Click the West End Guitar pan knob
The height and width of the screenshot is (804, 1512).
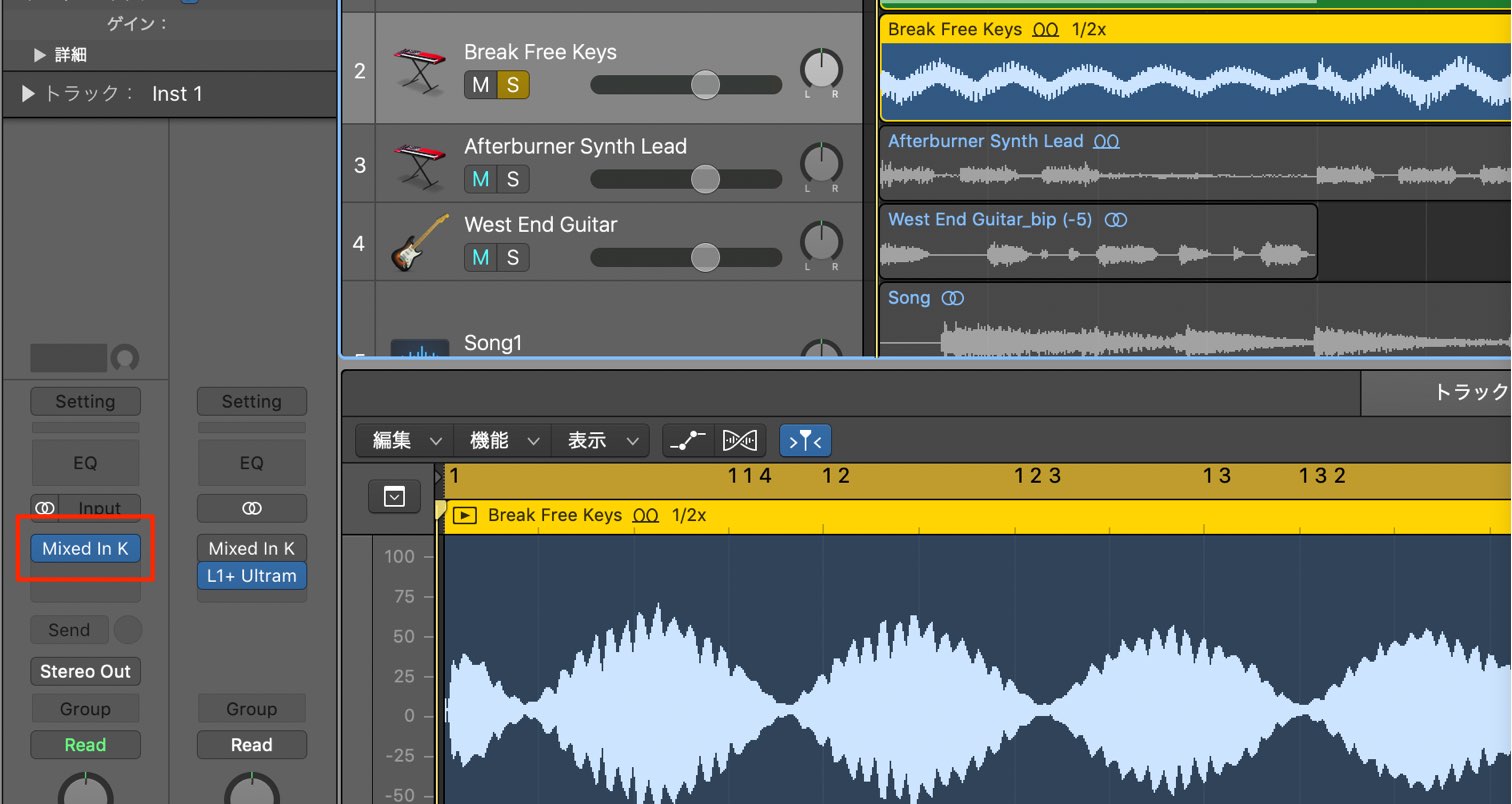coord(821,243)
